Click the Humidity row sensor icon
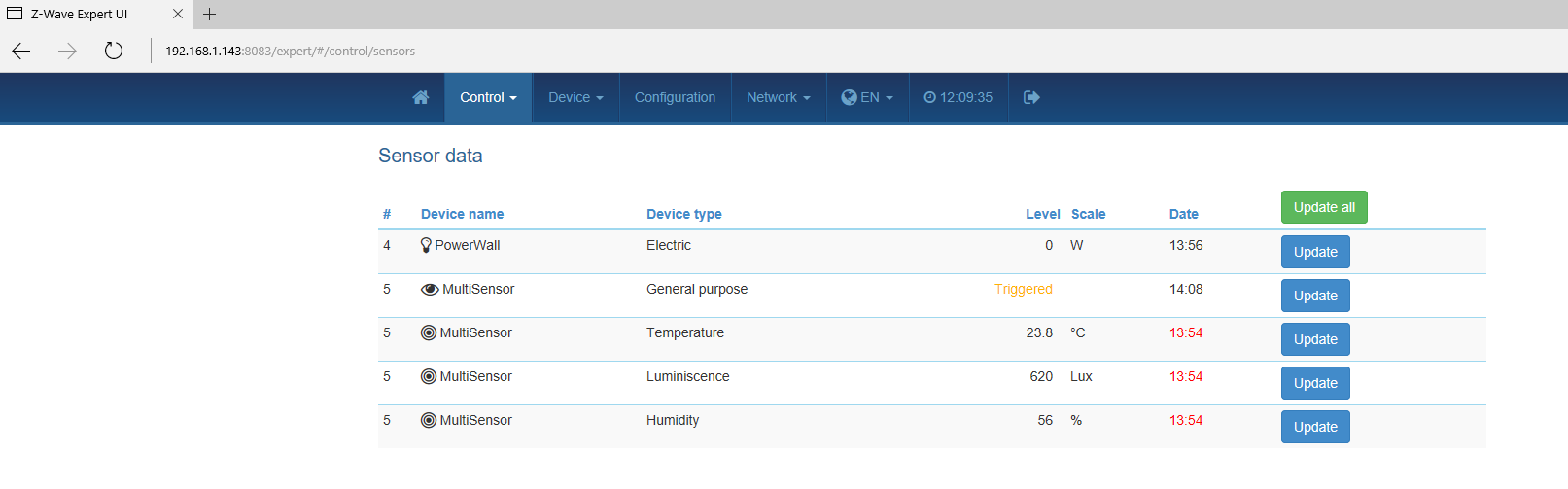1568x489 pixels. (x=429, y=420)
